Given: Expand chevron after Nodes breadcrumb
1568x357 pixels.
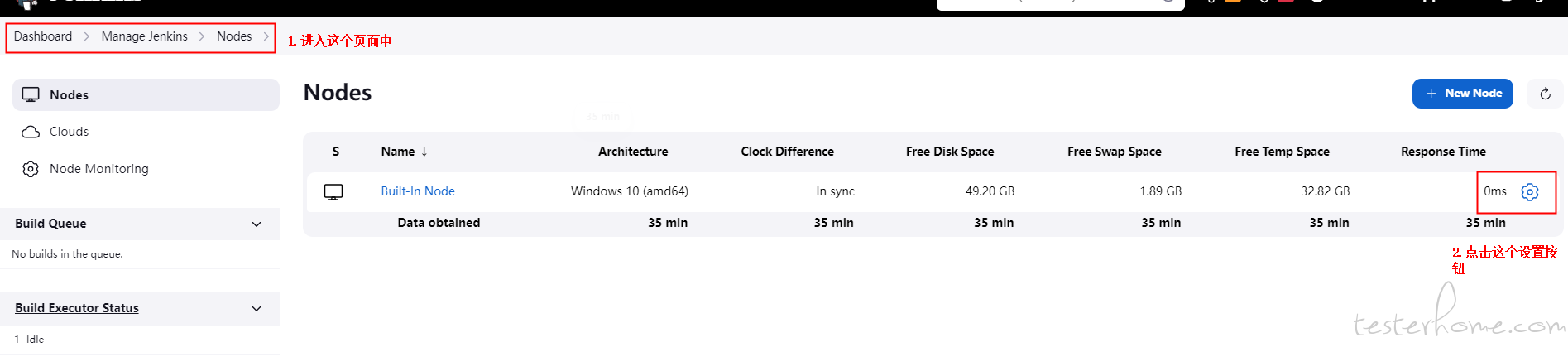Looking at the screenshot, I should coord(266,36).
